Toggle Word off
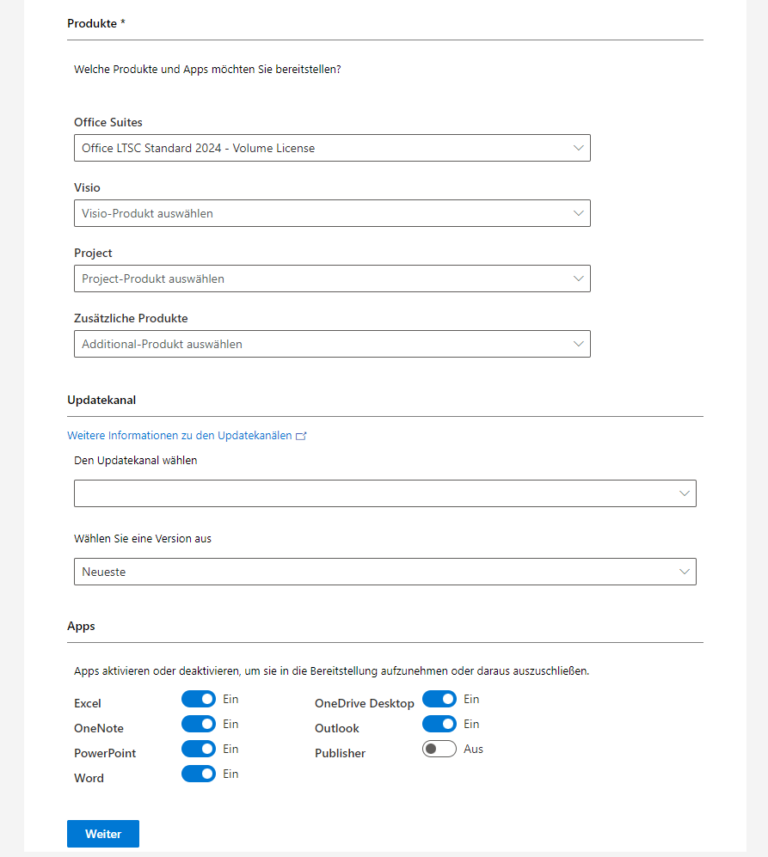This screenshot has width=768, height=857. [x=199, y=774]
